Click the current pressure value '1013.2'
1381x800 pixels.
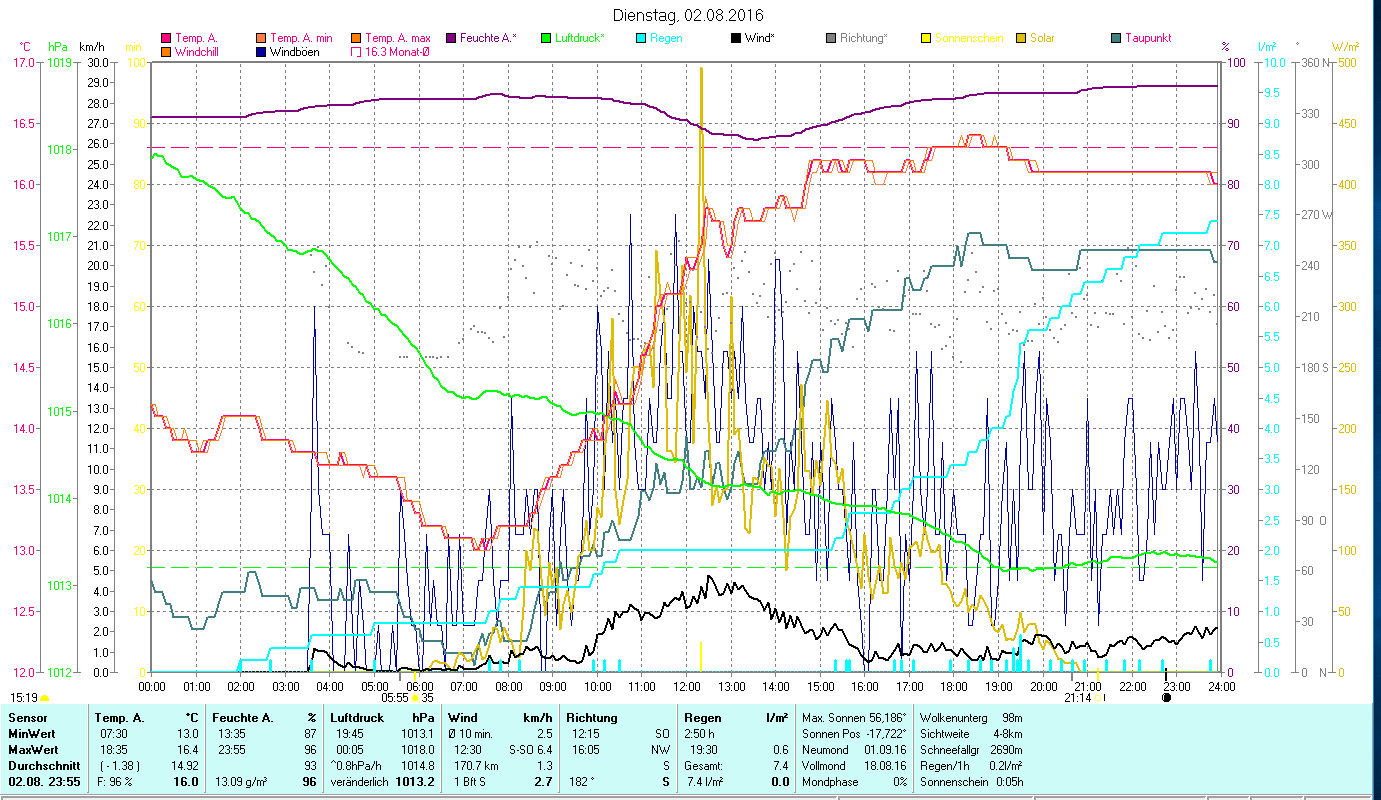(417, 782)
